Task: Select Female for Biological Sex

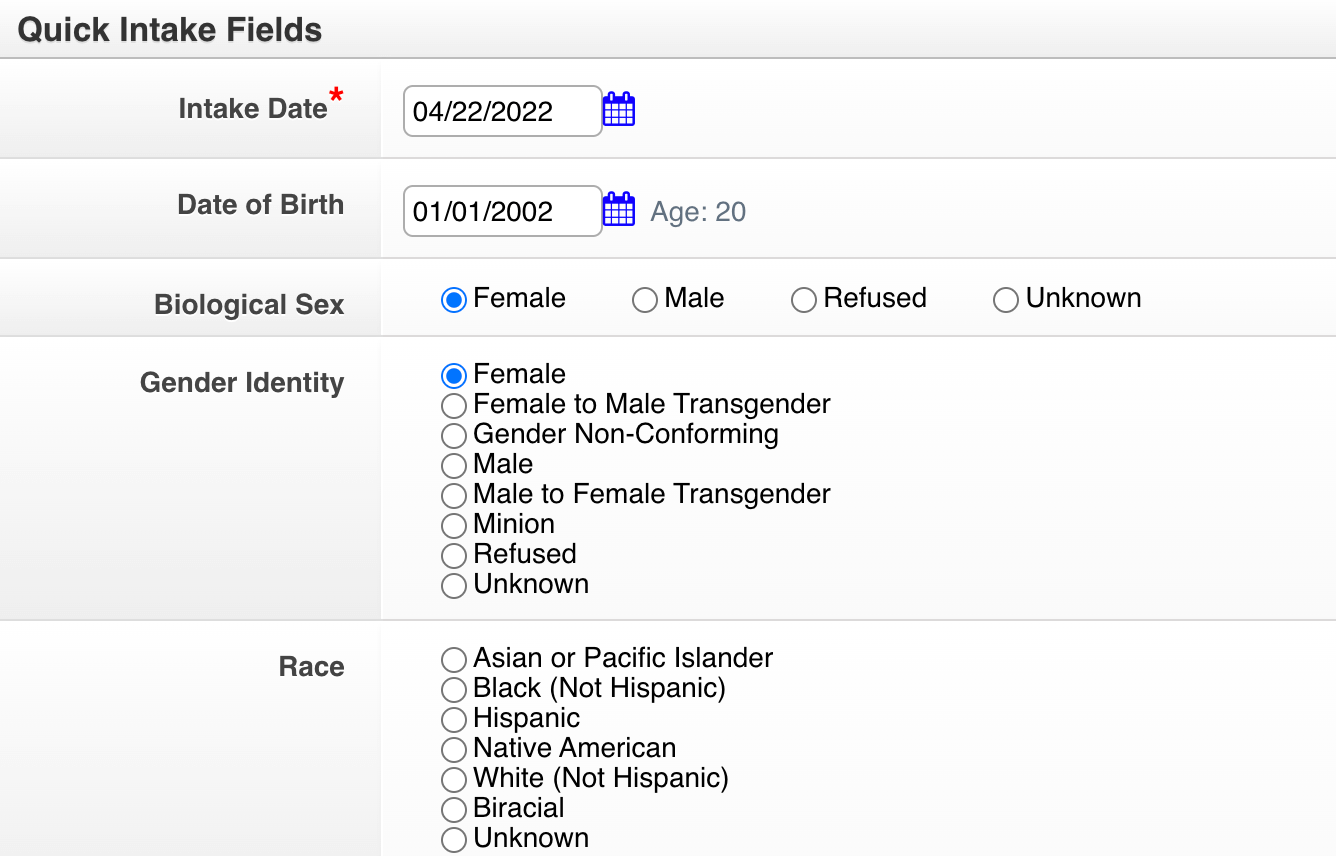Action: tap(454, 300)
